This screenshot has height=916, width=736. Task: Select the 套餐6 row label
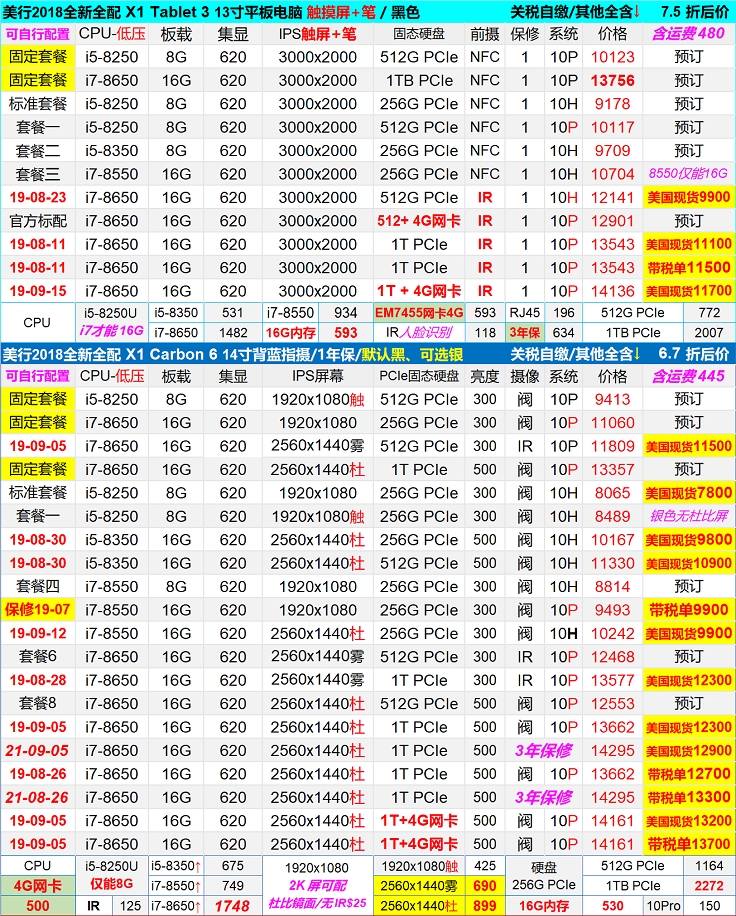click(x=38, y=656)
